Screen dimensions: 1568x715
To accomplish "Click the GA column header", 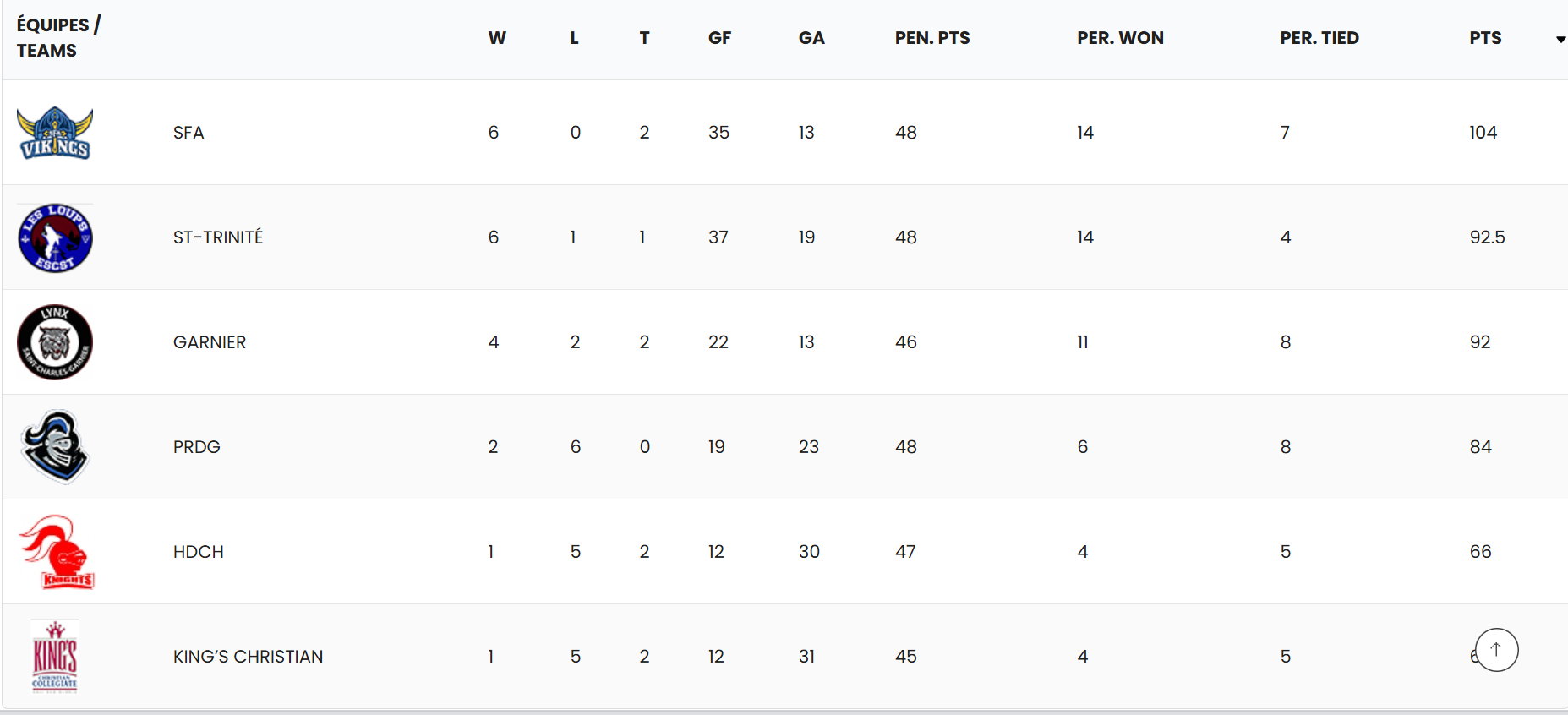I will pos(811,38).
